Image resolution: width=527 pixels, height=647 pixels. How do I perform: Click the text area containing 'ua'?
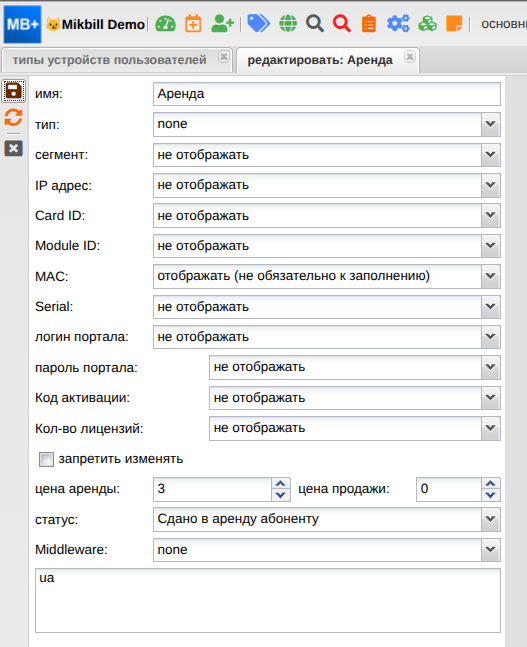pos(268,600)
